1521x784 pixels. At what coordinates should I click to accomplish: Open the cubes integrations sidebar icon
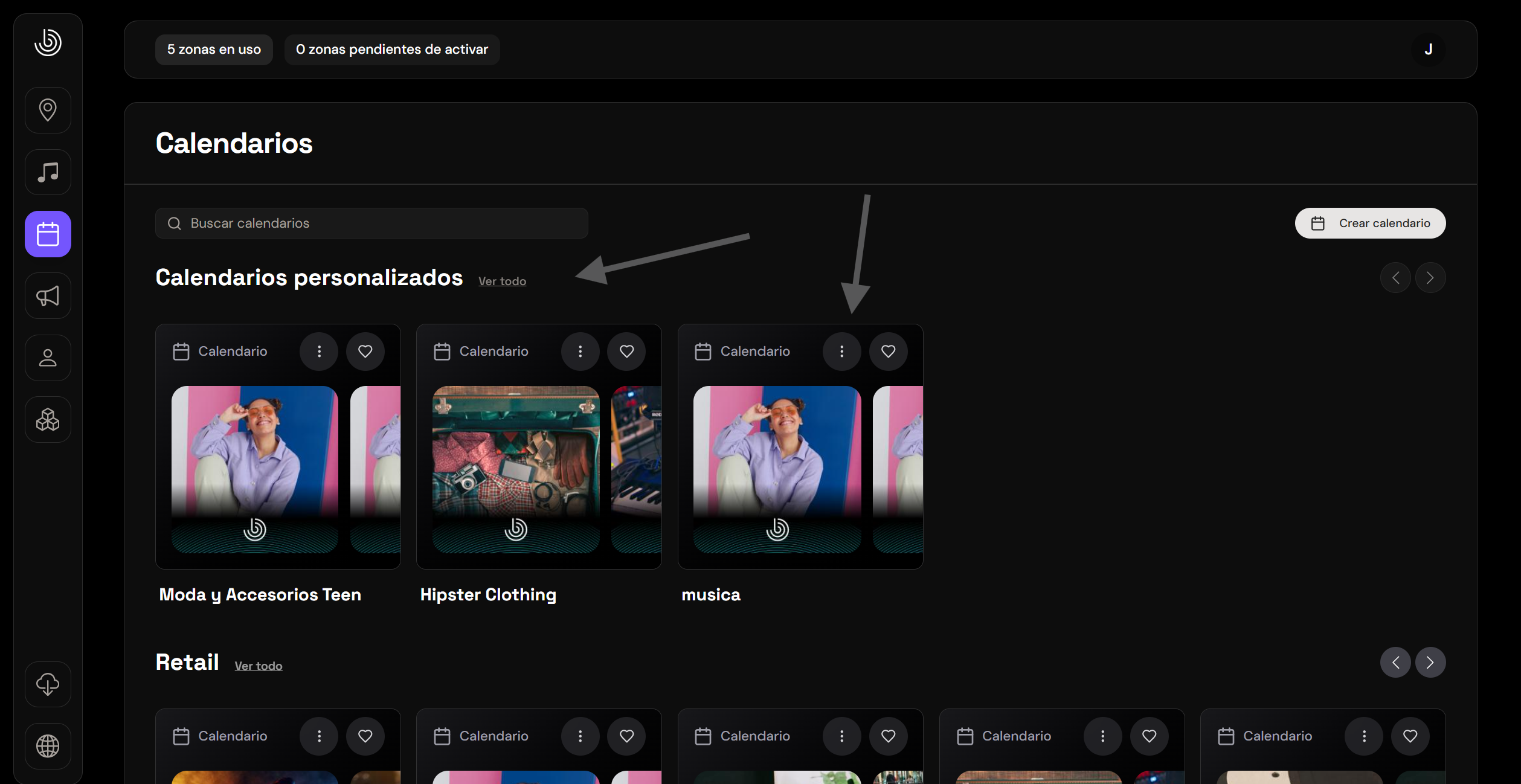[x=48, y=419]
